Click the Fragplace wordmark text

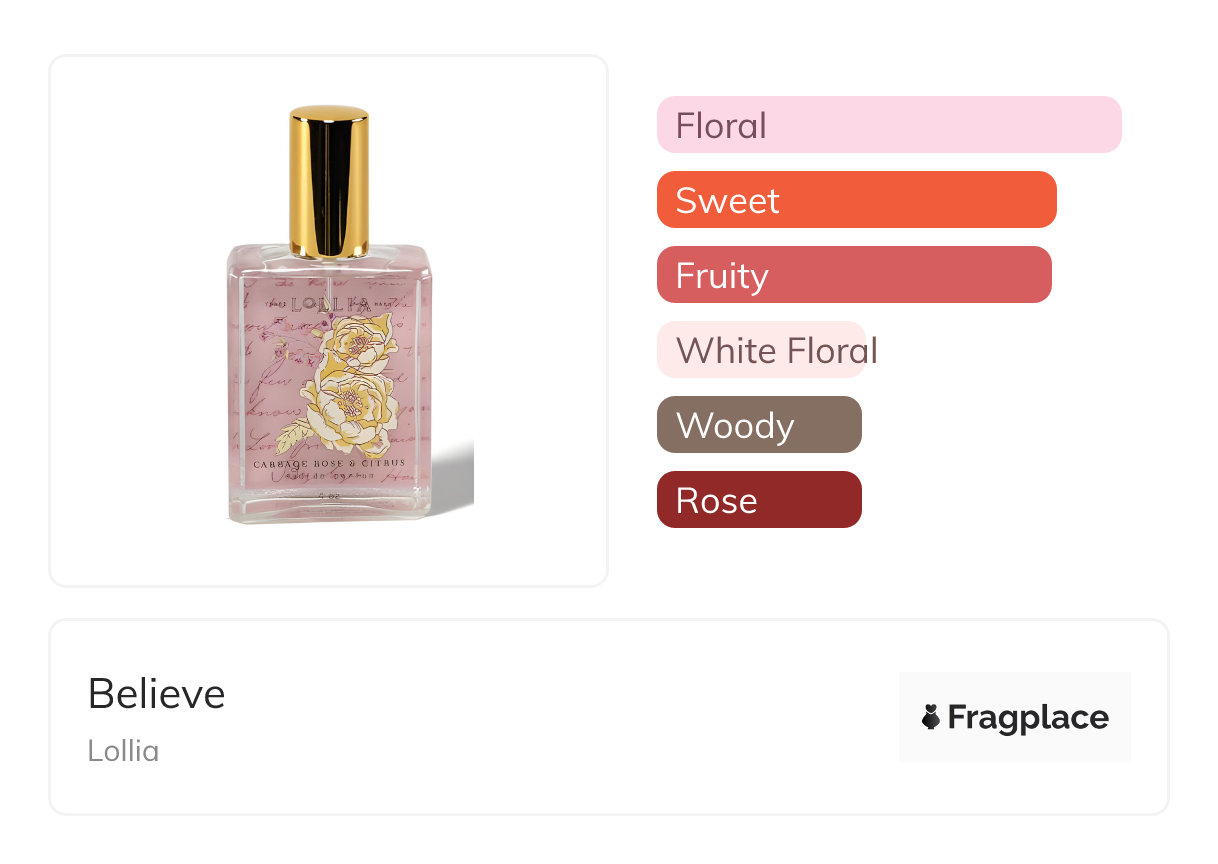[x=1028, y=717]
